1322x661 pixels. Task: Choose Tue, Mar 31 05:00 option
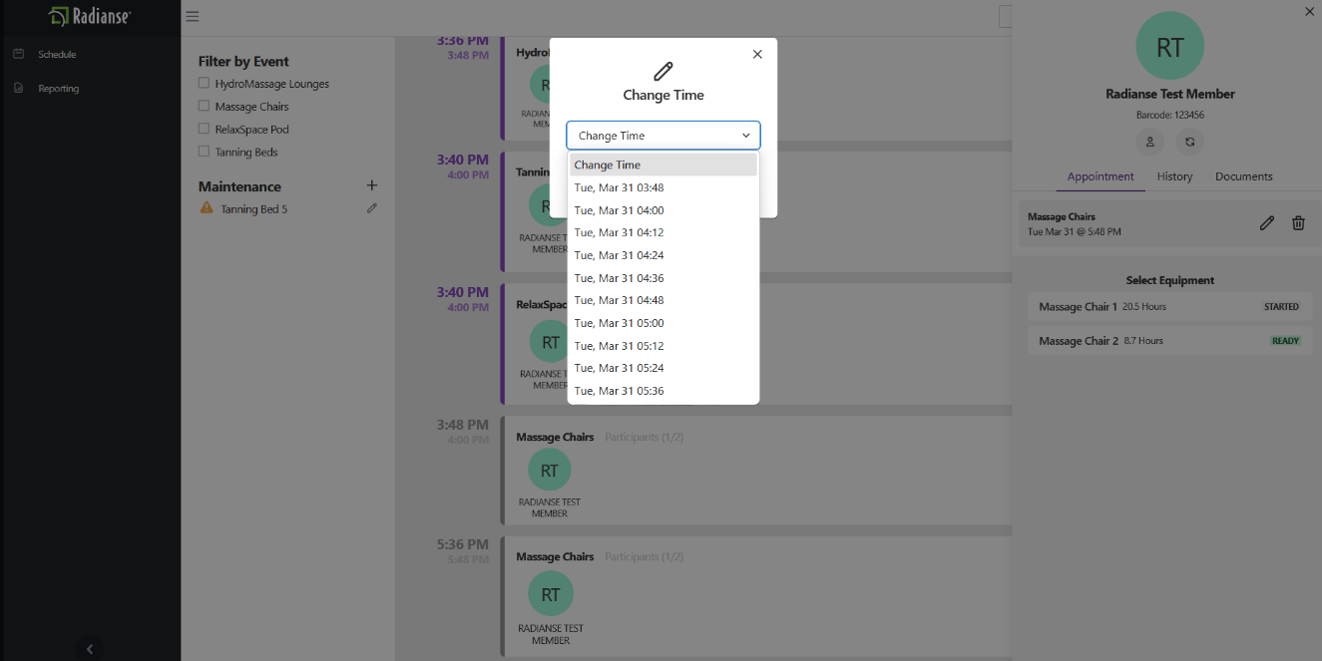coord(663,323)
